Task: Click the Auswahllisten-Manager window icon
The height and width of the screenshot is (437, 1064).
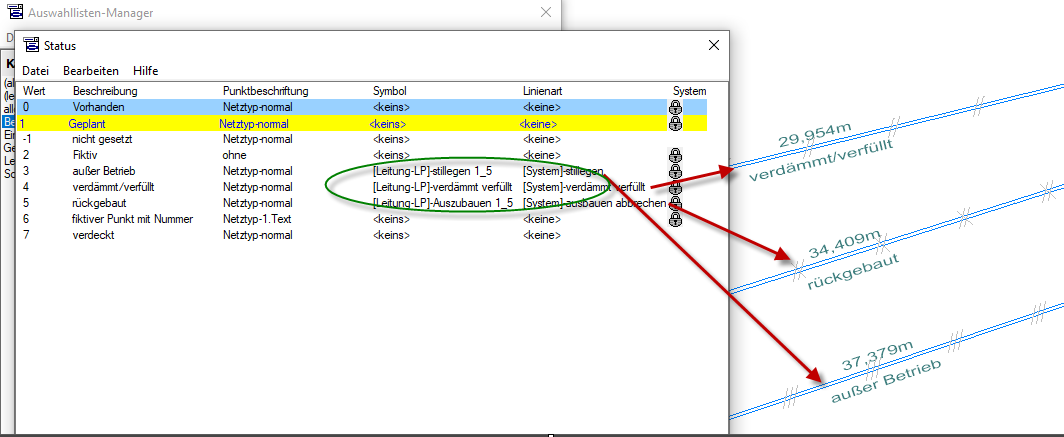Action: tap(14, 13)
